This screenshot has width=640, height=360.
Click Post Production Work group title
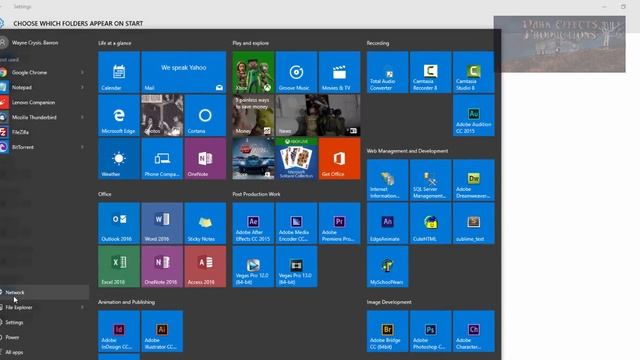pos(256,194)
